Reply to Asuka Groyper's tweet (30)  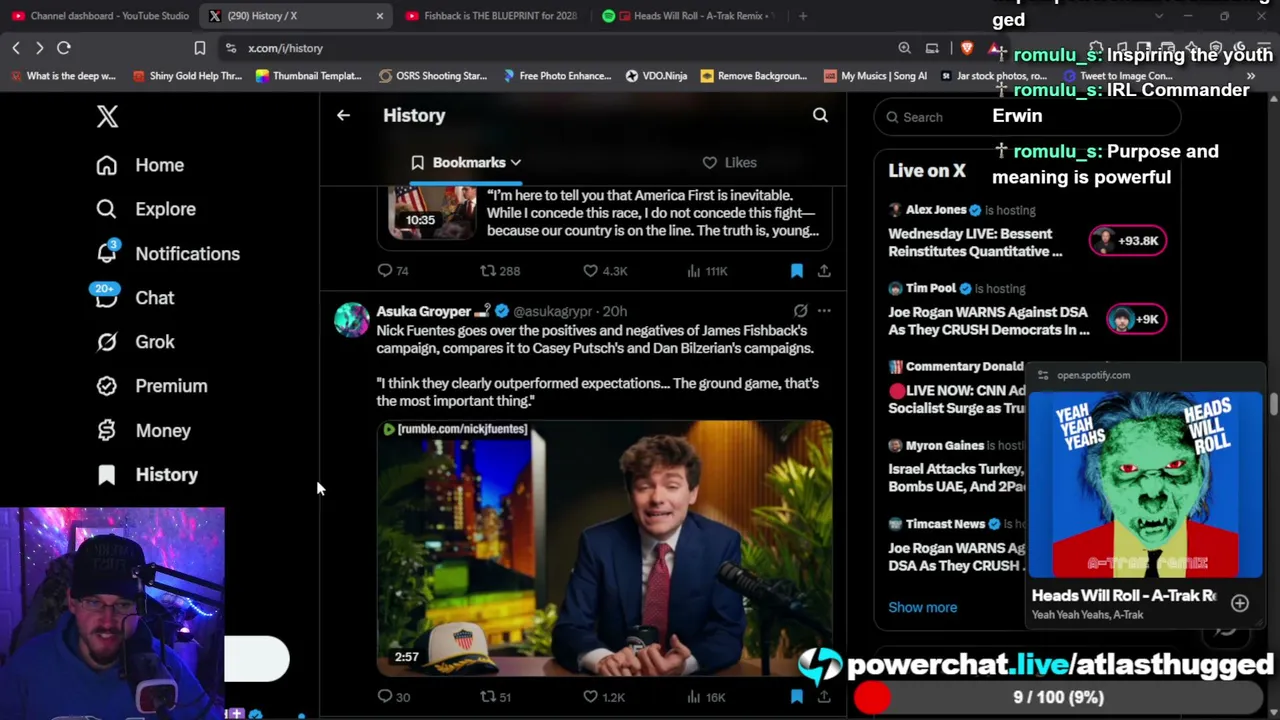[x=393, y=697]
